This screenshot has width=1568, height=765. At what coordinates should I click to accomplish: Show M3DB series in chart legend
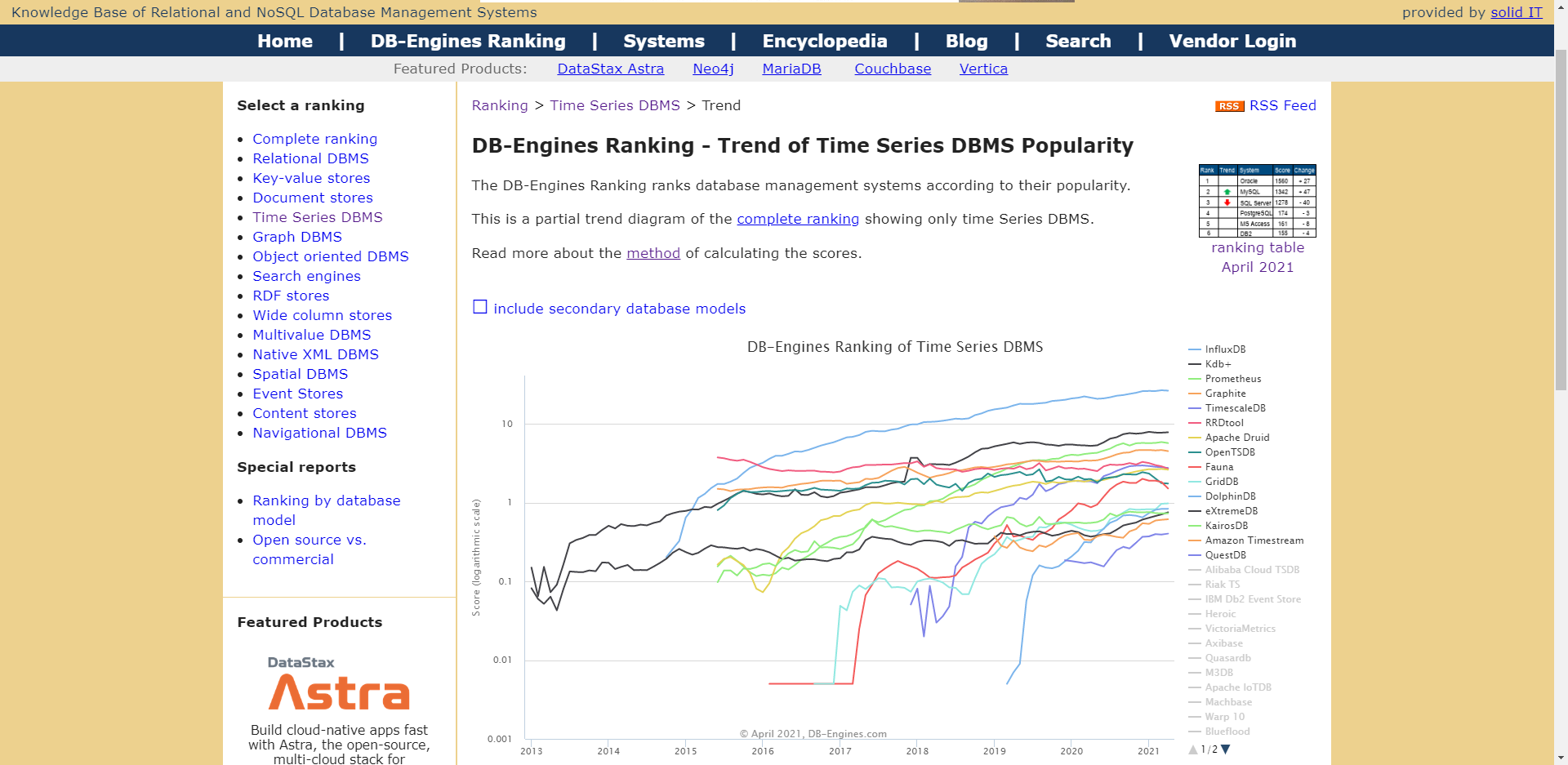point(1211,673)
